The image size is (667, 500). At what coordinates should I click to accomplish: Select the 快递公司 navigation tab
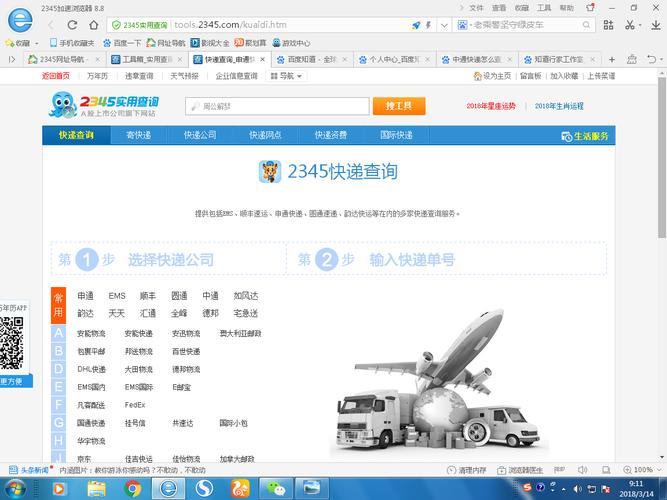(x=199, y=135)
